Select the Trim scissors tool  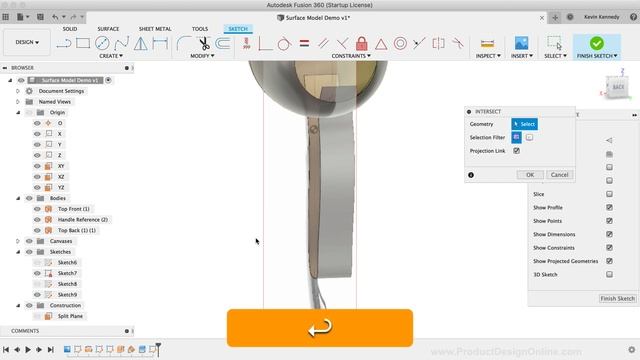tap(203, 43)
